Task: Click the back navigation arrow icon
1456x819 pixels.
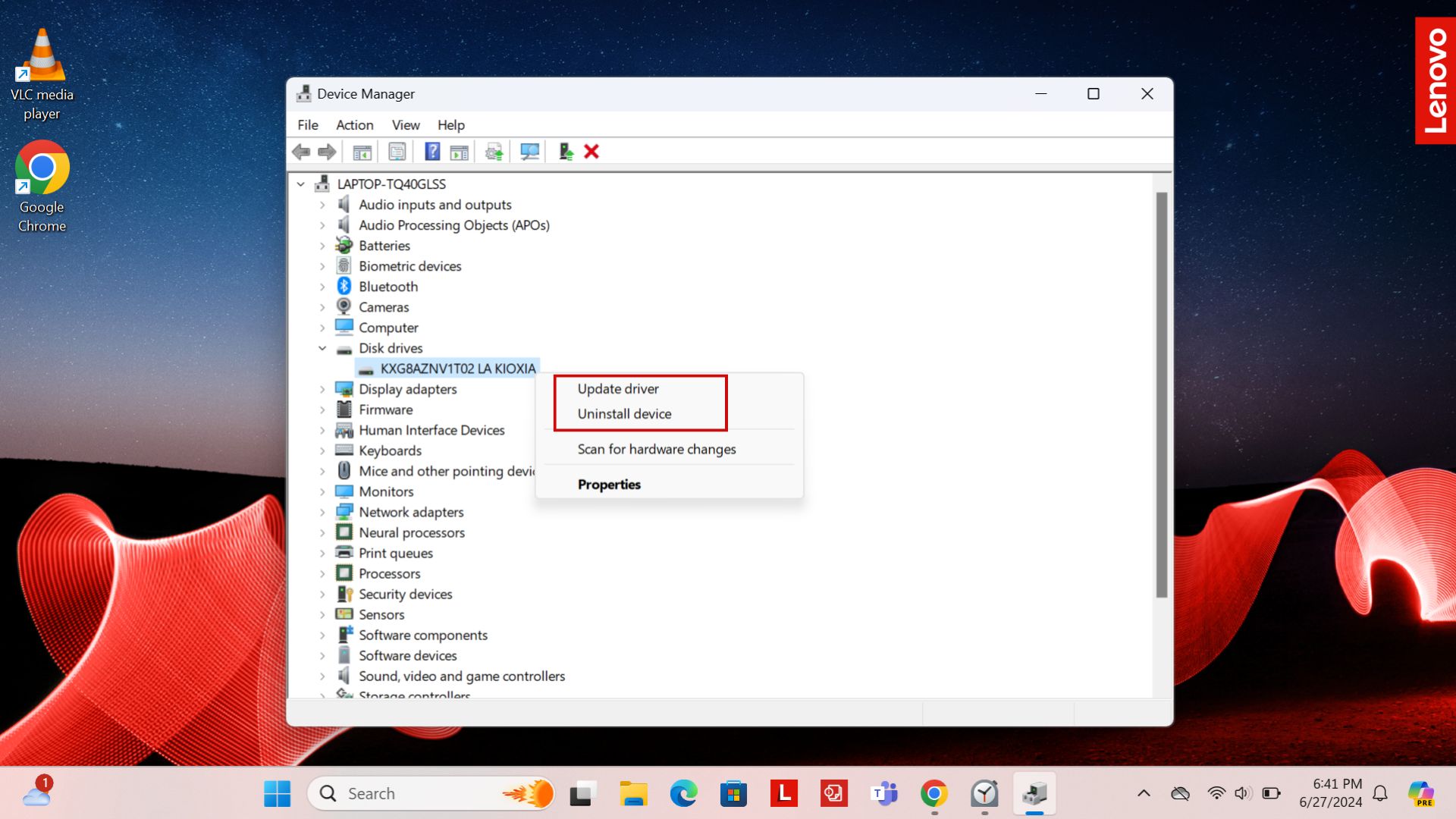Action: [x=300, y=152]
